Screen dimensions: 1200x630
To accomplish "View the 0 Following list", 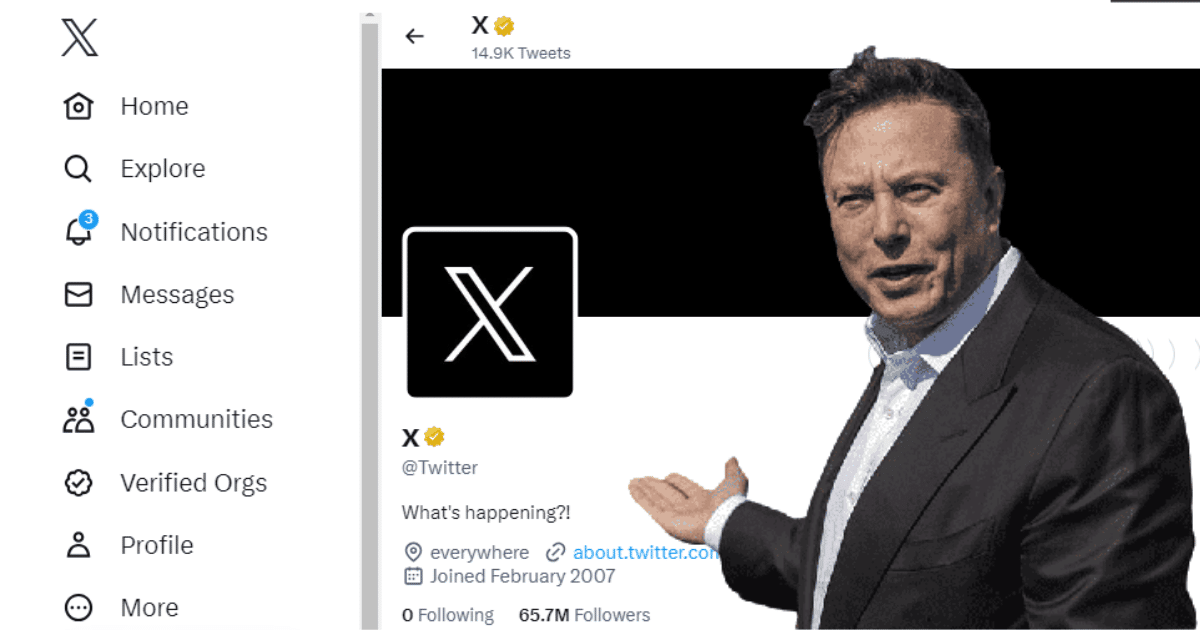I will pos(448,615).
